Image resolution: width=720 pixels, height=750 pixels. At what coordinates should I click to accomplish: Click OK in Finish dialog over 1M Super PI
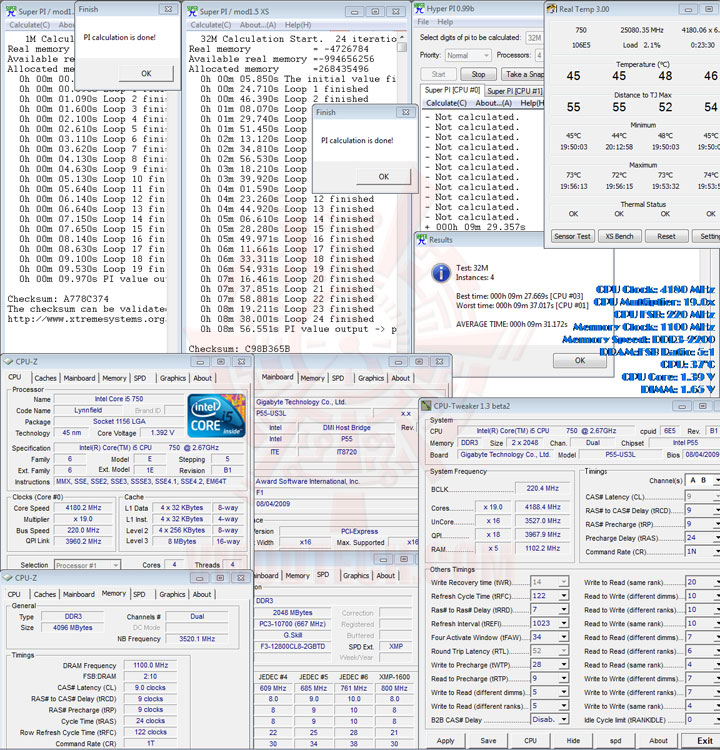tap(146, 73)
